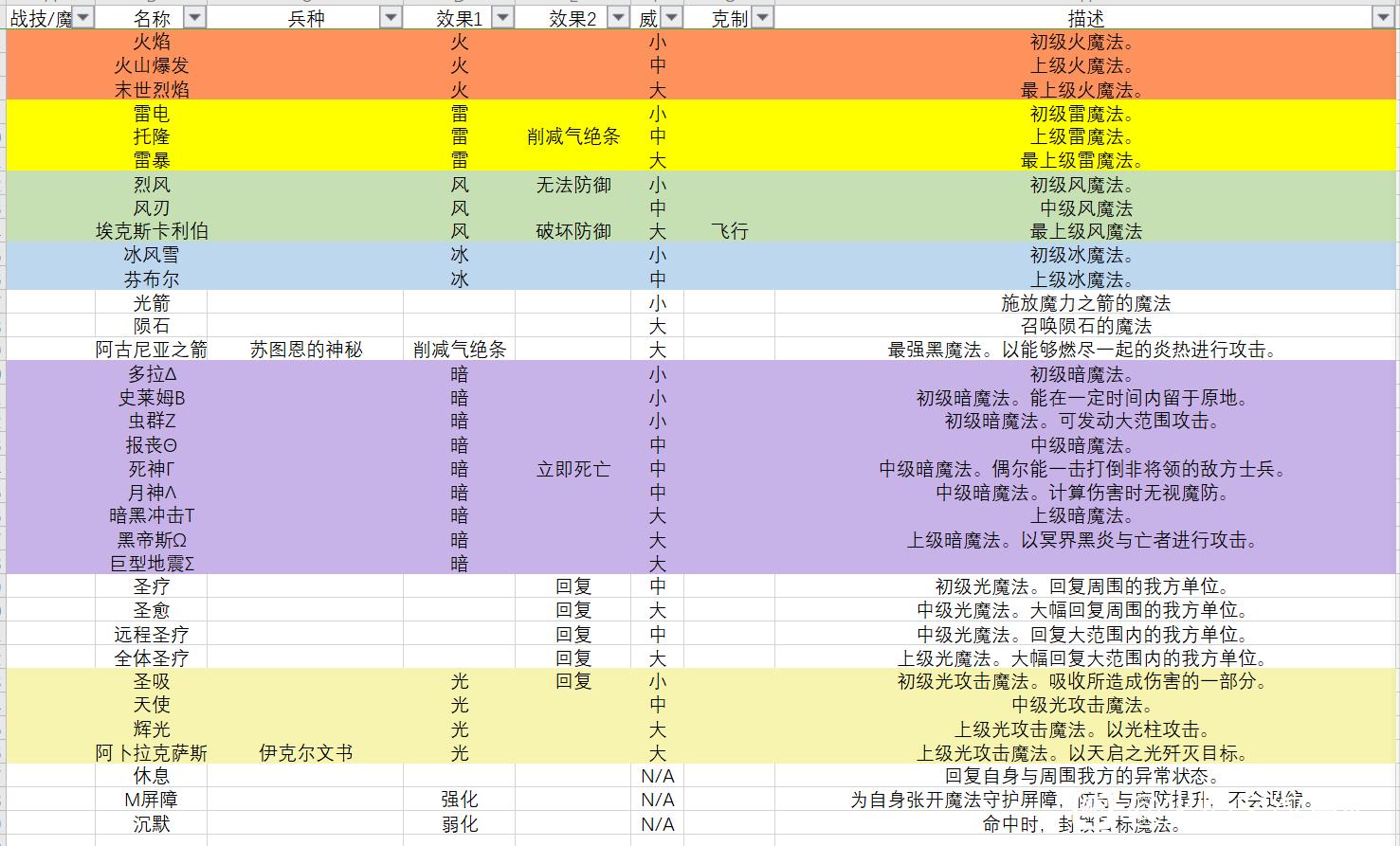Select the 破坏防御 effect cell

click(573, 231)
